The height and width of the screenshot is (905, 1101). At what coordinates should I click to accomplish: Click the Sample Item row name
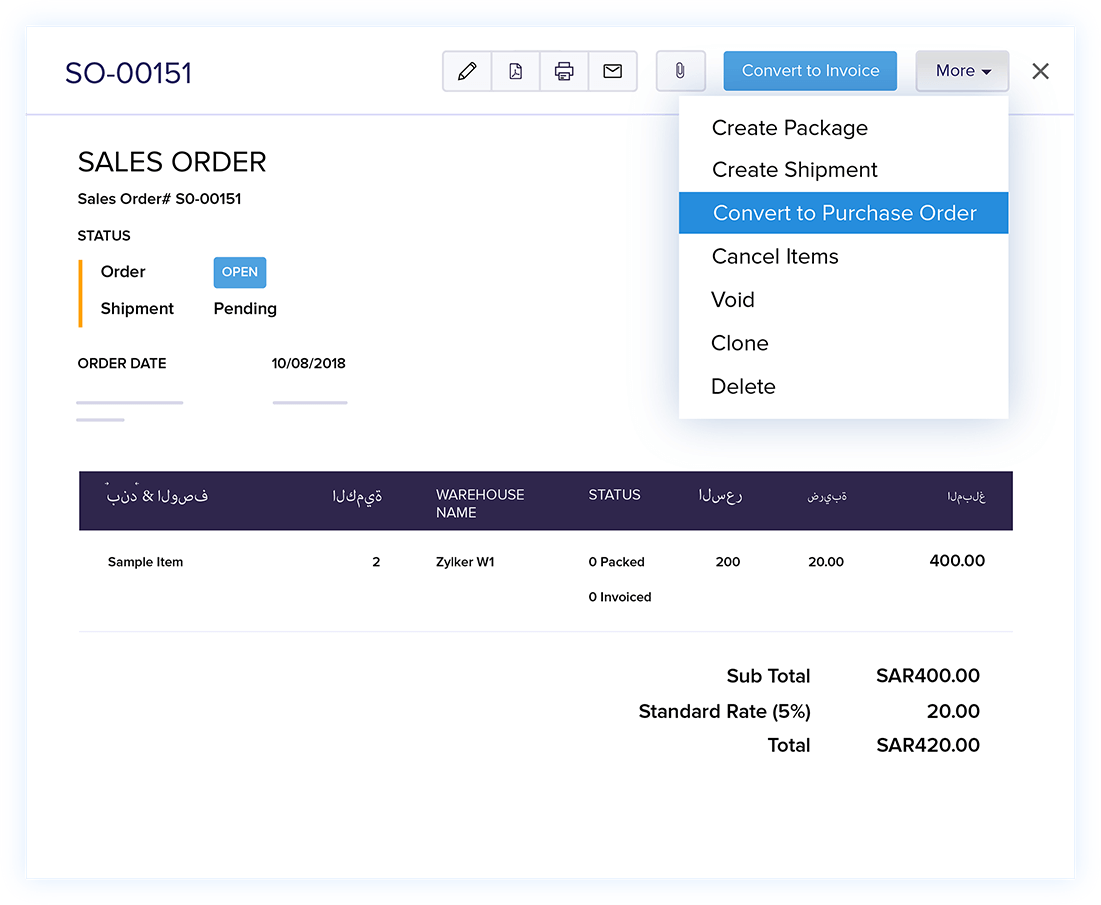145,562
